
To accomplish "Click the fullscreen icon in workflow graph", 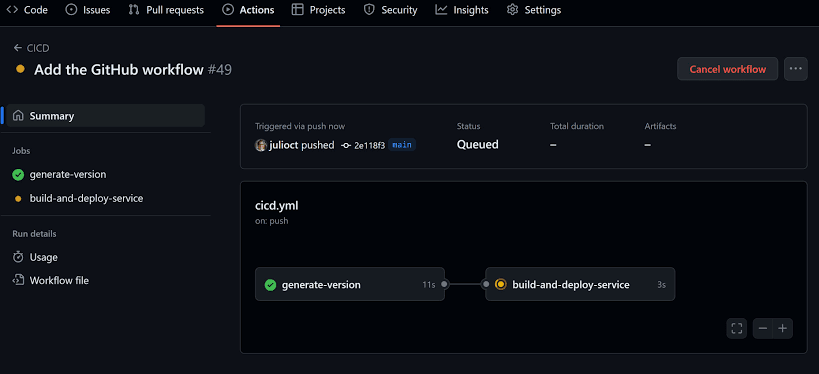I will pyautogui.click(x=736, y=329).
